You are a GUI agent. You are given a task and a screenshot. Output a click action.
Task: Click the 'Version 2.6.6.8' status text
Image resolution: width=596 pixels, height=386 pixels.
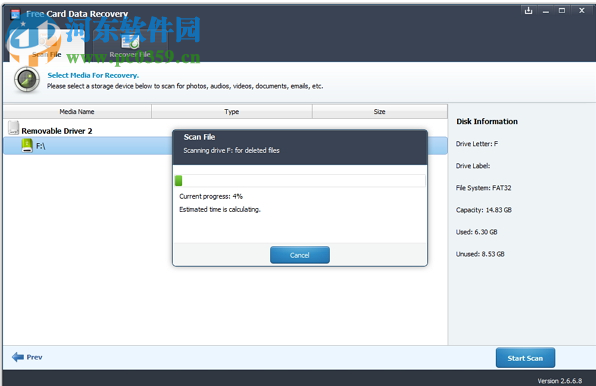[x=560, y=381]
